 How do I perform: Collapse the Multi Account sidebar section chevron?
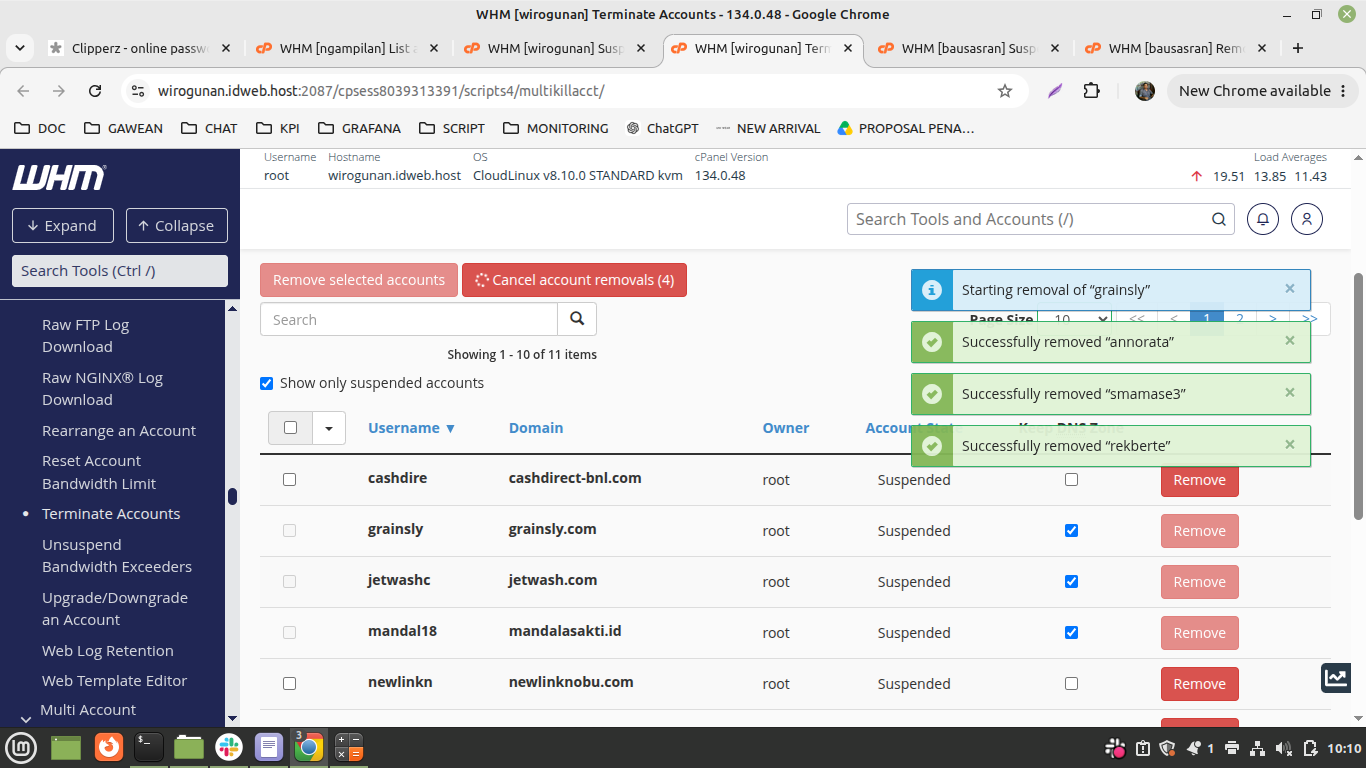(x=25, y=718)
